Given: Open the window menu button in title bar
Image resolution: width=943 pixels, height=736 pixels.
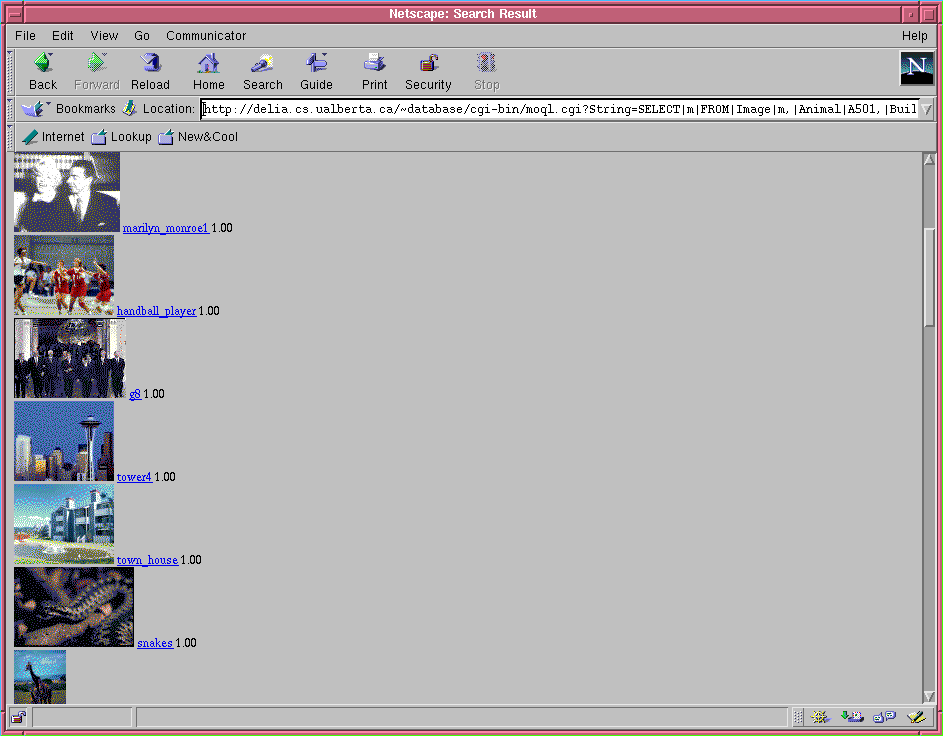Looking at the screenshot, I should point(16,14).
